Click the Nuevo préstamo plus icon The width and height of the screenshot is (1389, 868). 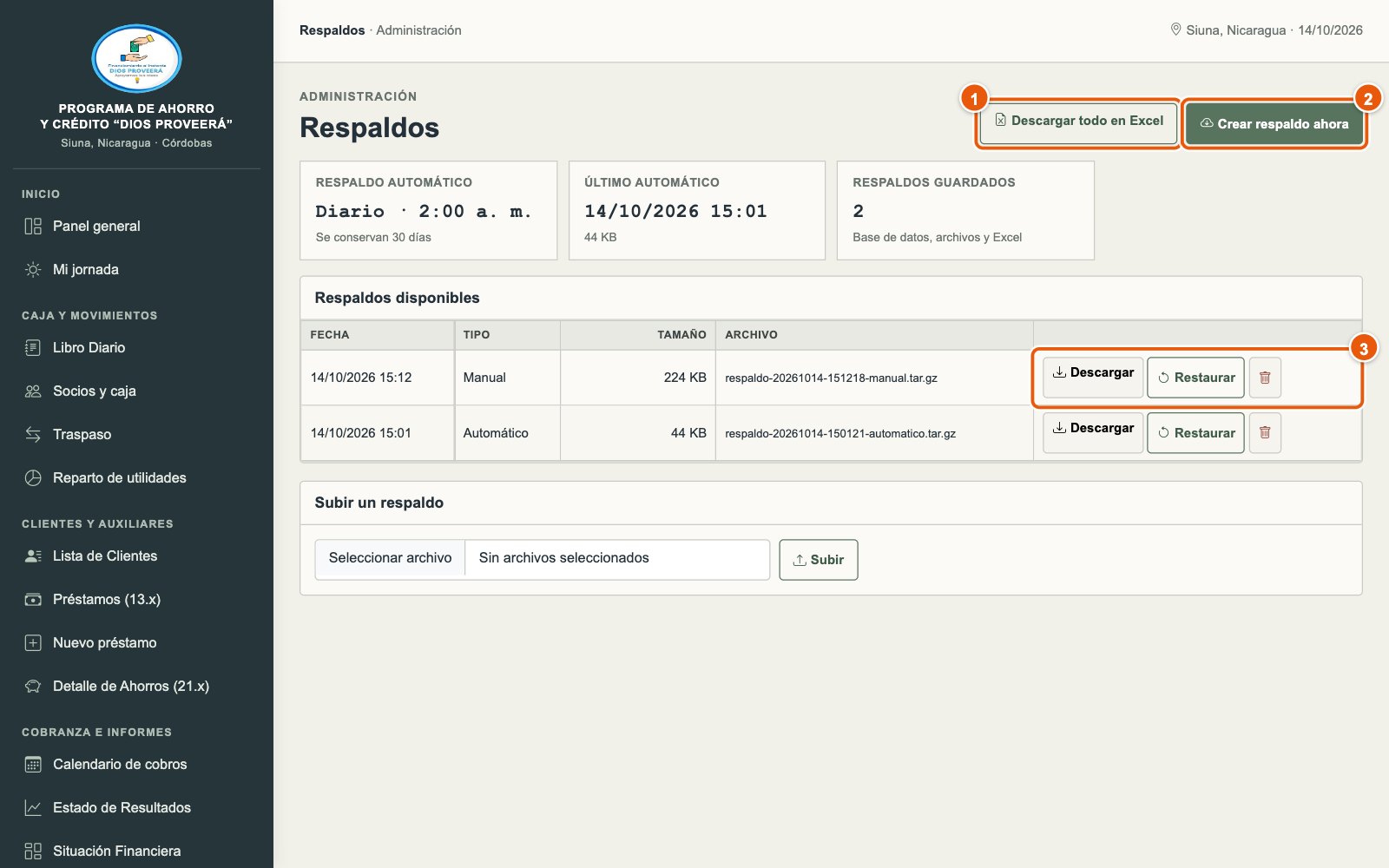pos(33,643)
